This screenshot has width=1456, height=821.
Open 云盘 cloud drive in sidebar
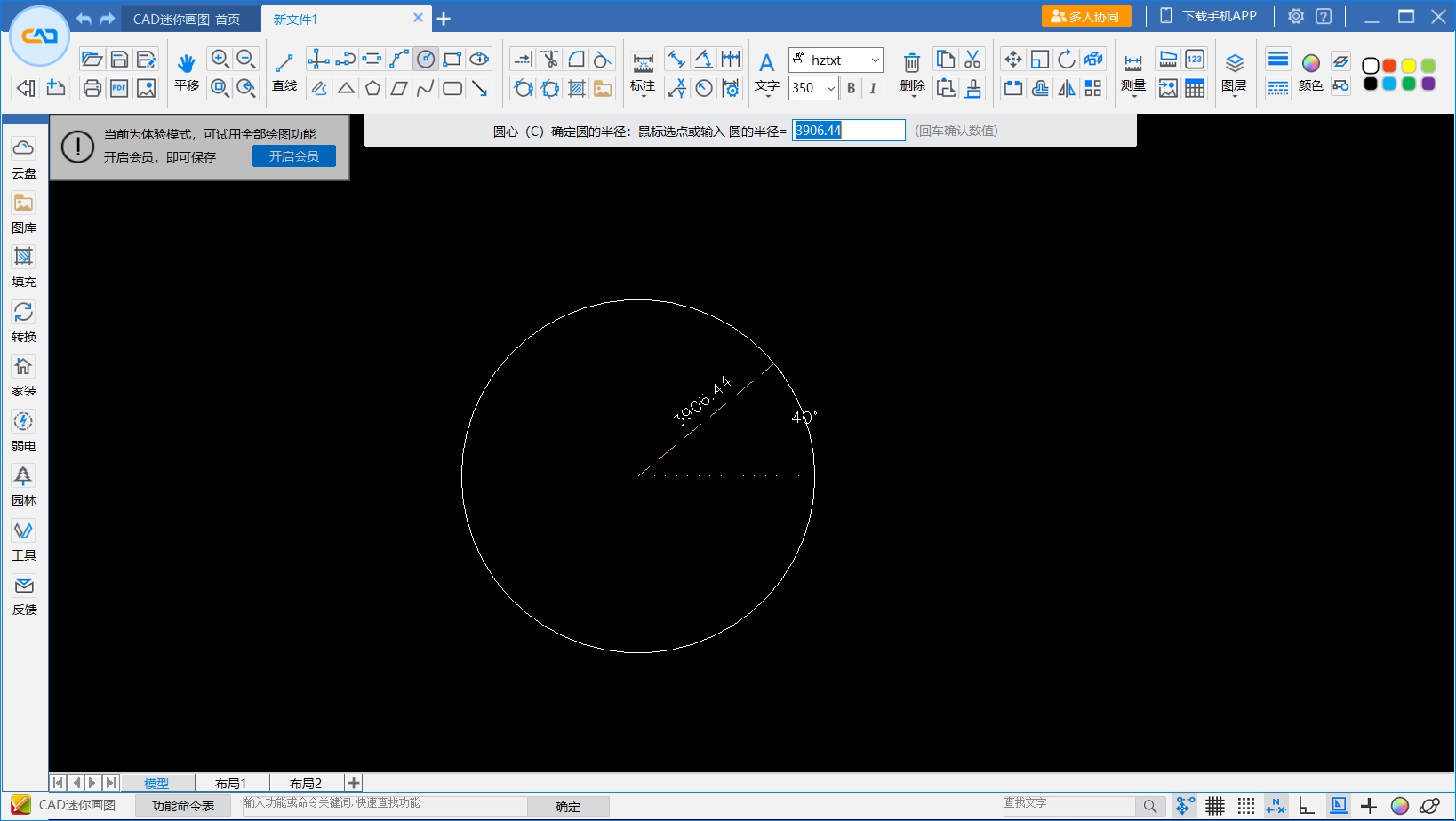(x=24, y=158)
